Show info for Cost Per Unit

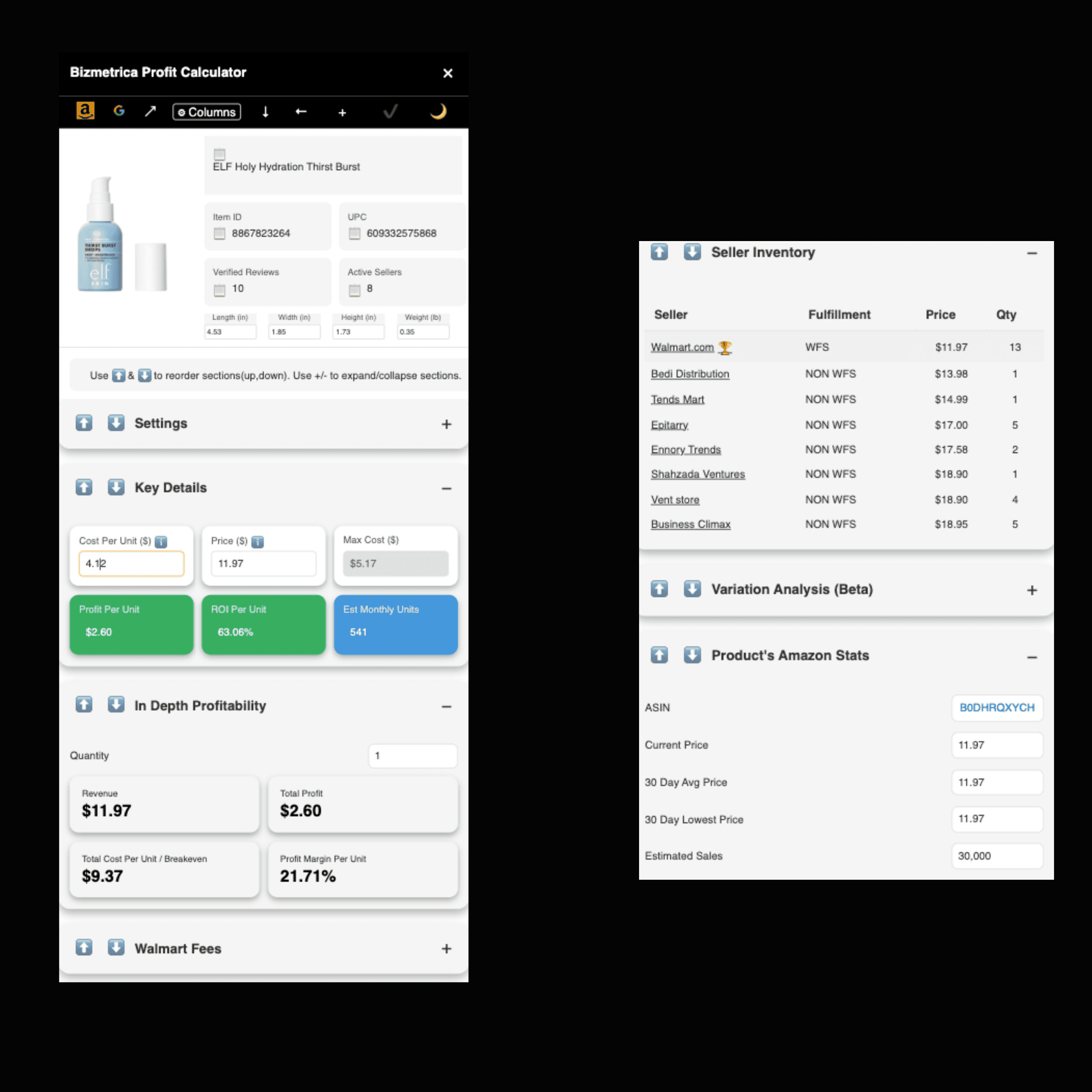(x=161, y=542)
